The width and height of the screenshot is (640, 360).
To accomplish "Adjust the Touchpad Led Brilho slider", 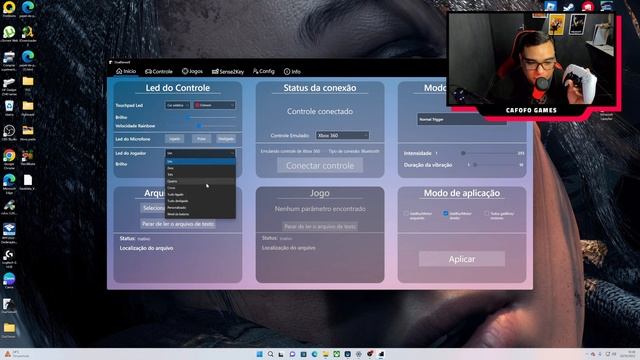I will click(200, 117).
